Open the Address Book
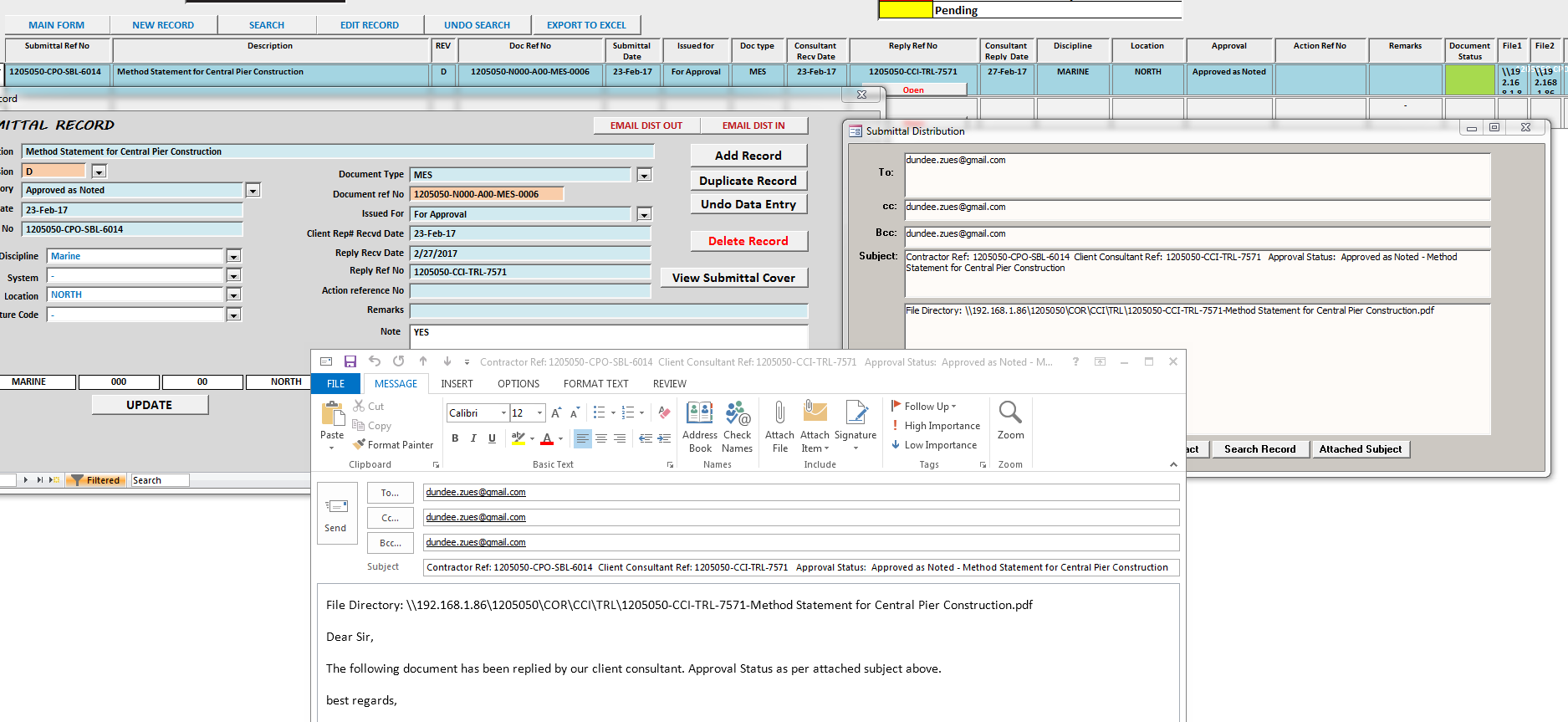 point(699,427)
